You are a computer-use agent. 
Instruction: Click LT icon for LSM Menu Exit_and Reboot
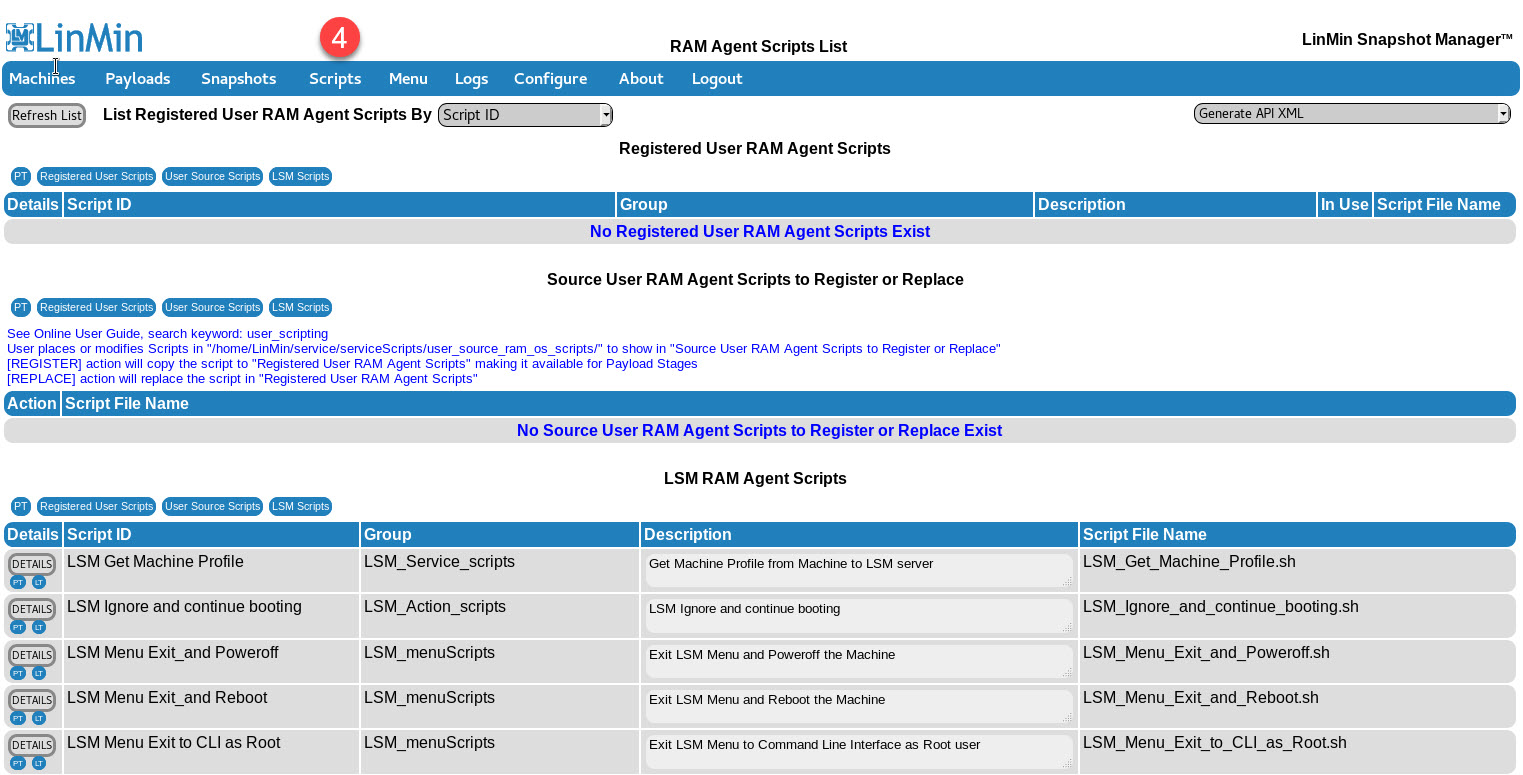pyautogui.click(x=39, y=717)
